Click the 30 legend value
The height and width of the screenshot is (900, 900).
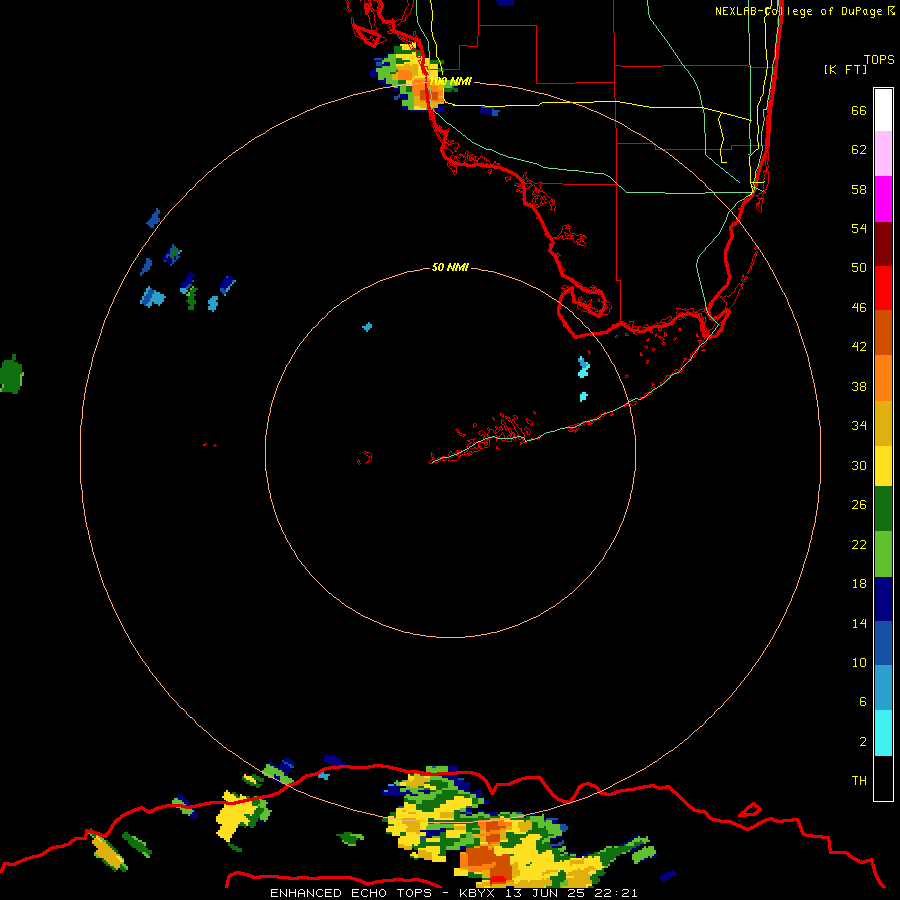[859, 465]
